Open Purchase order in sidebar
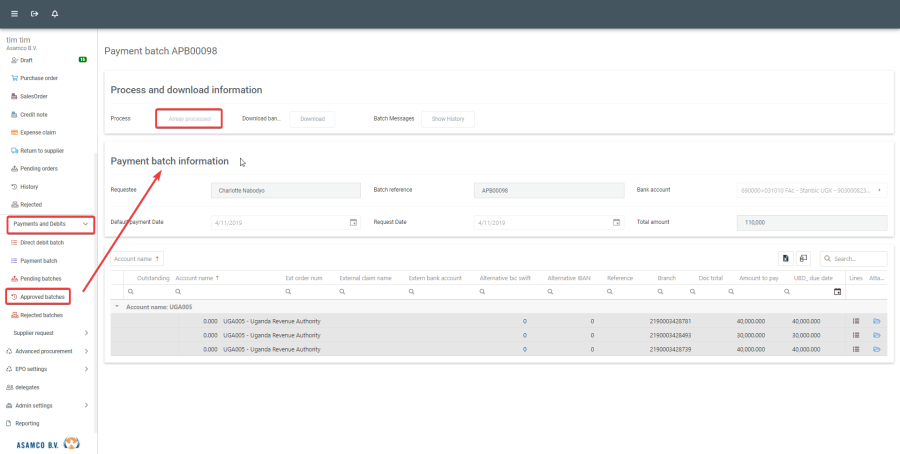The height and width of the screenshot is (454, 900). click(x=39, y=78)
